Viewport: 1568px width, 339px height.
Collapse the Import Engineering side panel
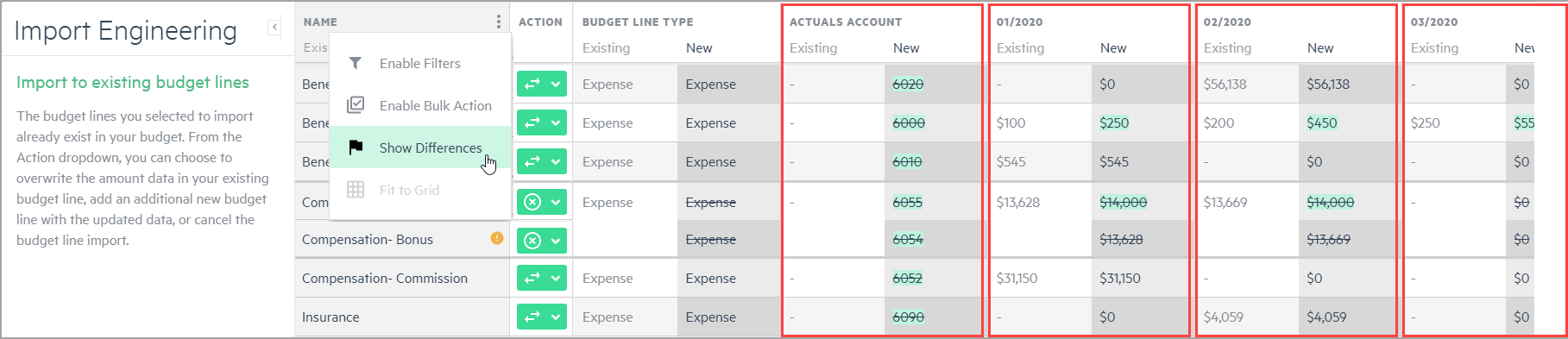point(274,27)
